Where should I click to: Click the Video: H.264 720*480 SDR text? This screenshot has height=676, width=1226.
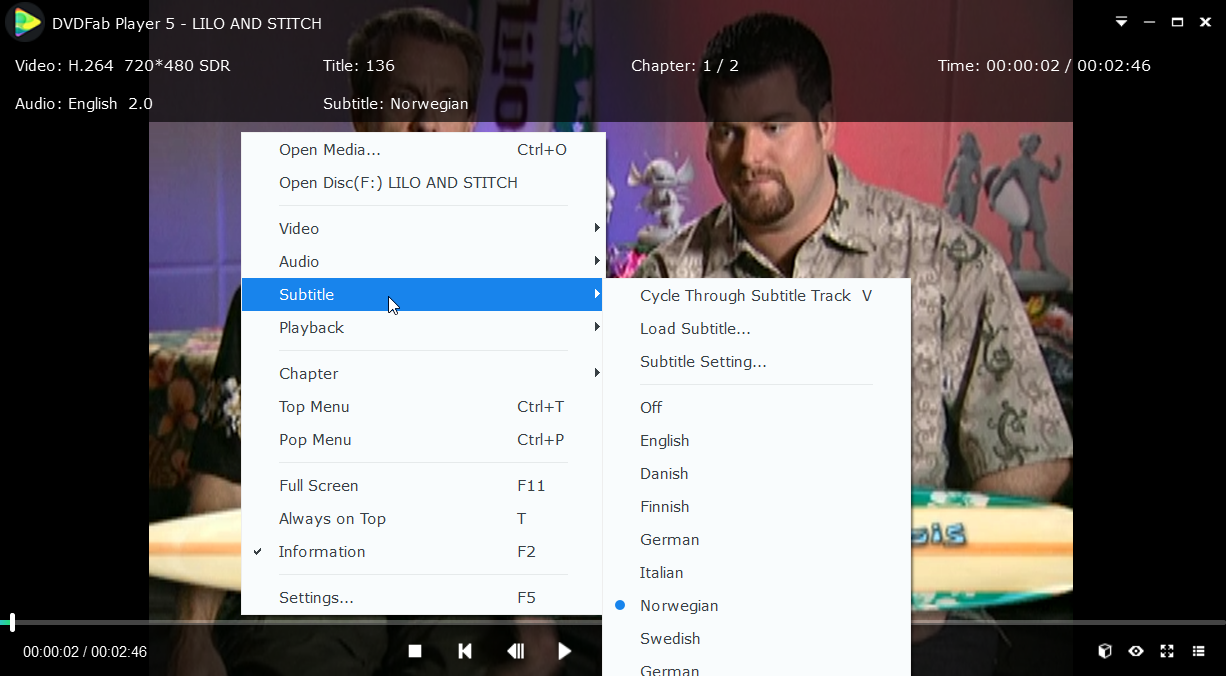(x=122, y=66)
